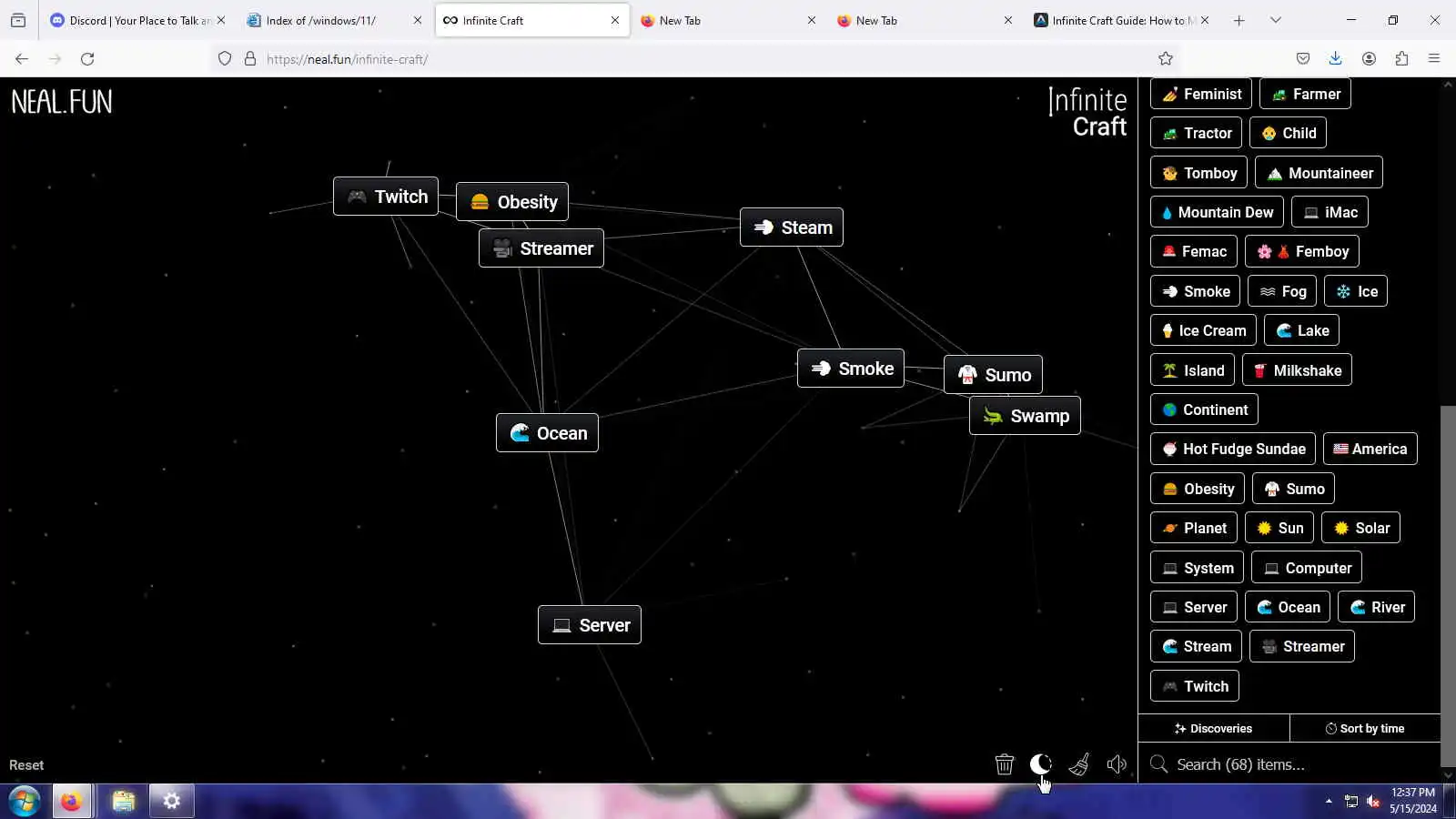Image resolution: width=1456 pixels, height=819 pixels.
Task: Click iMac in the sidebar
Action: tap(1330, 212)
